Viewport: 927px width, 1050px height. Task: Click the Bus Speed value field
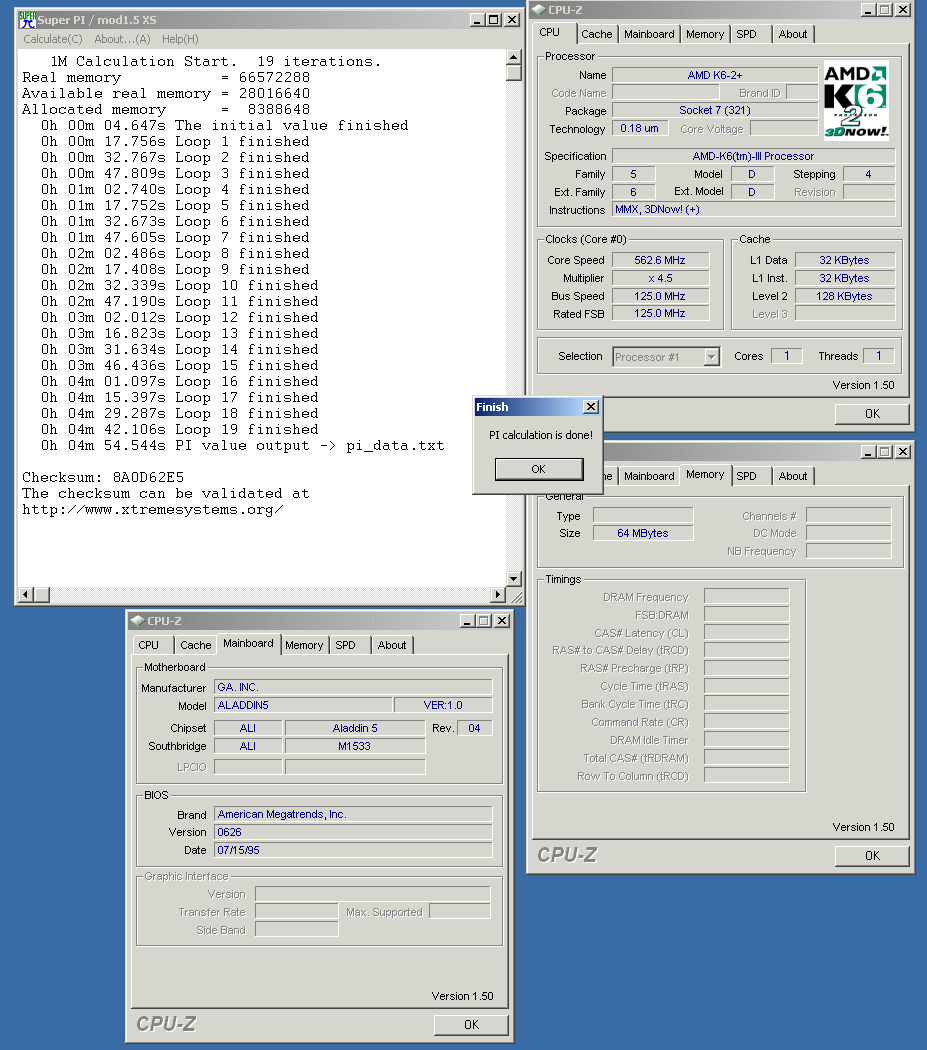click(660, 296)
